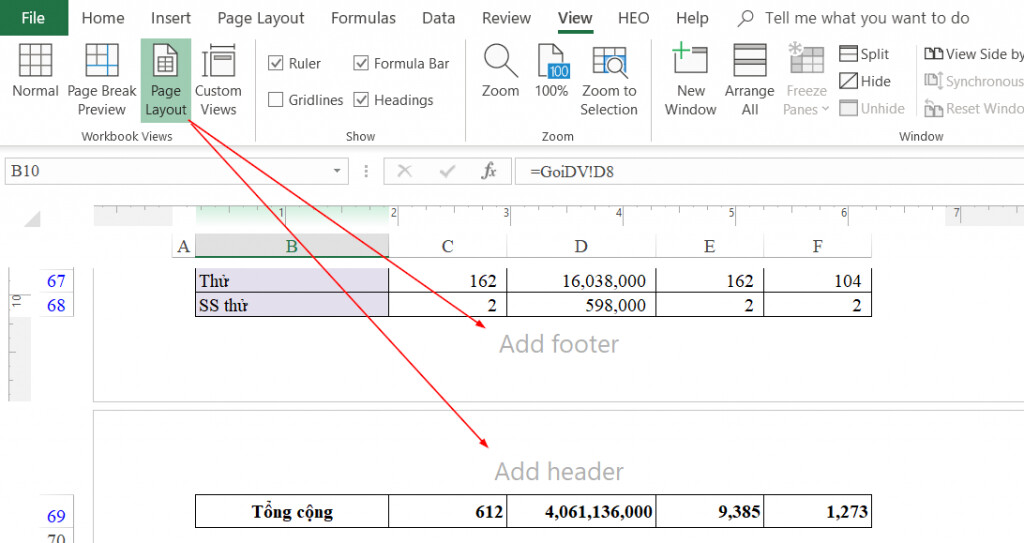
Task: Select total cell 1,273
Action: coord(818,511)
